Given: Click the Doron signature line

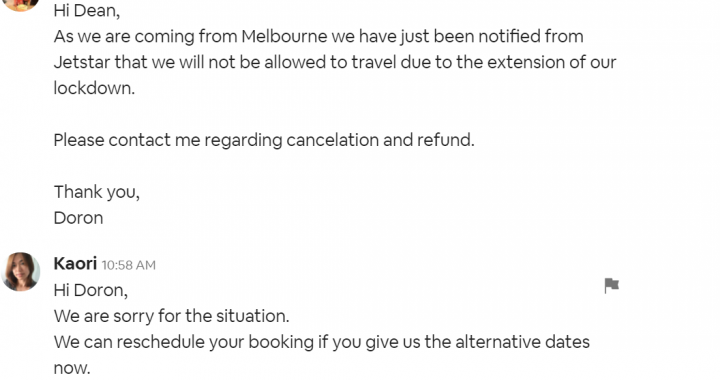Looking at the screenshot, I should pyautogui.click(x=79, y=218).
